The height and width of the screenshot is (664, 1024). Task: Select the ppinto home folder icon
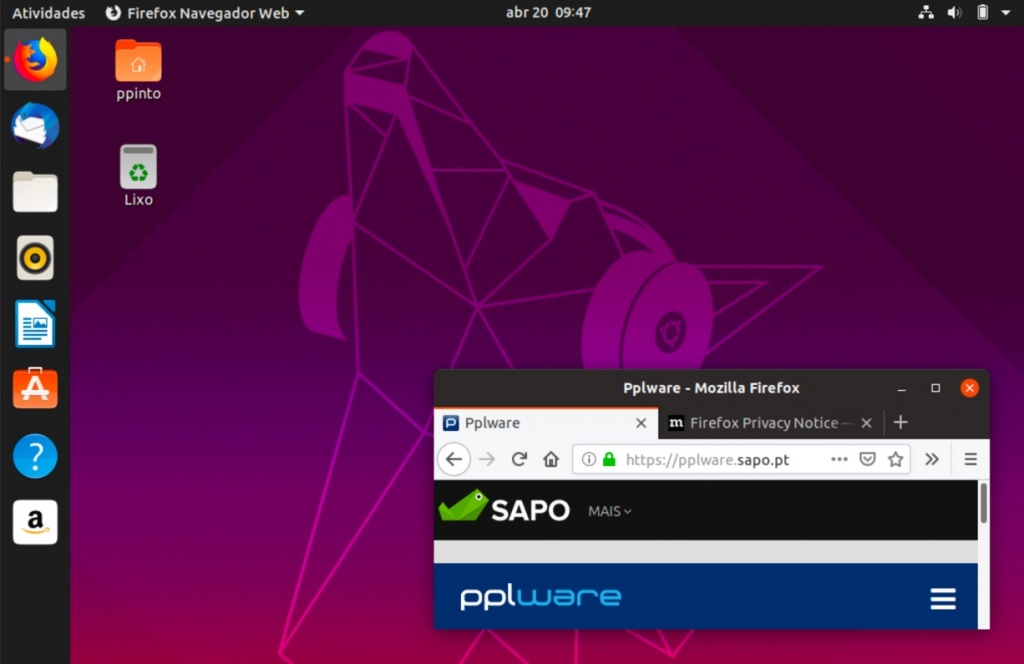point(138,70)
